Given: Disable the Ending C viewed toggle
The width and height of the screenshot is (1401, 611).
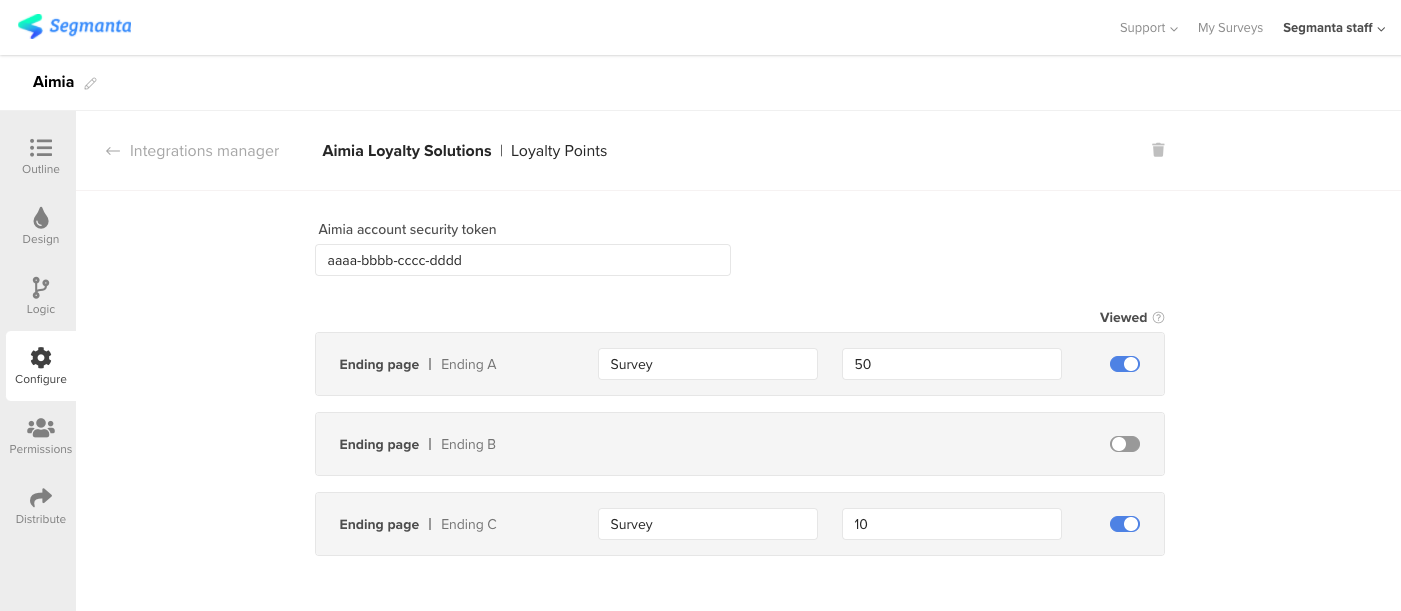Looking at the screenshot, I should 1125,524.
